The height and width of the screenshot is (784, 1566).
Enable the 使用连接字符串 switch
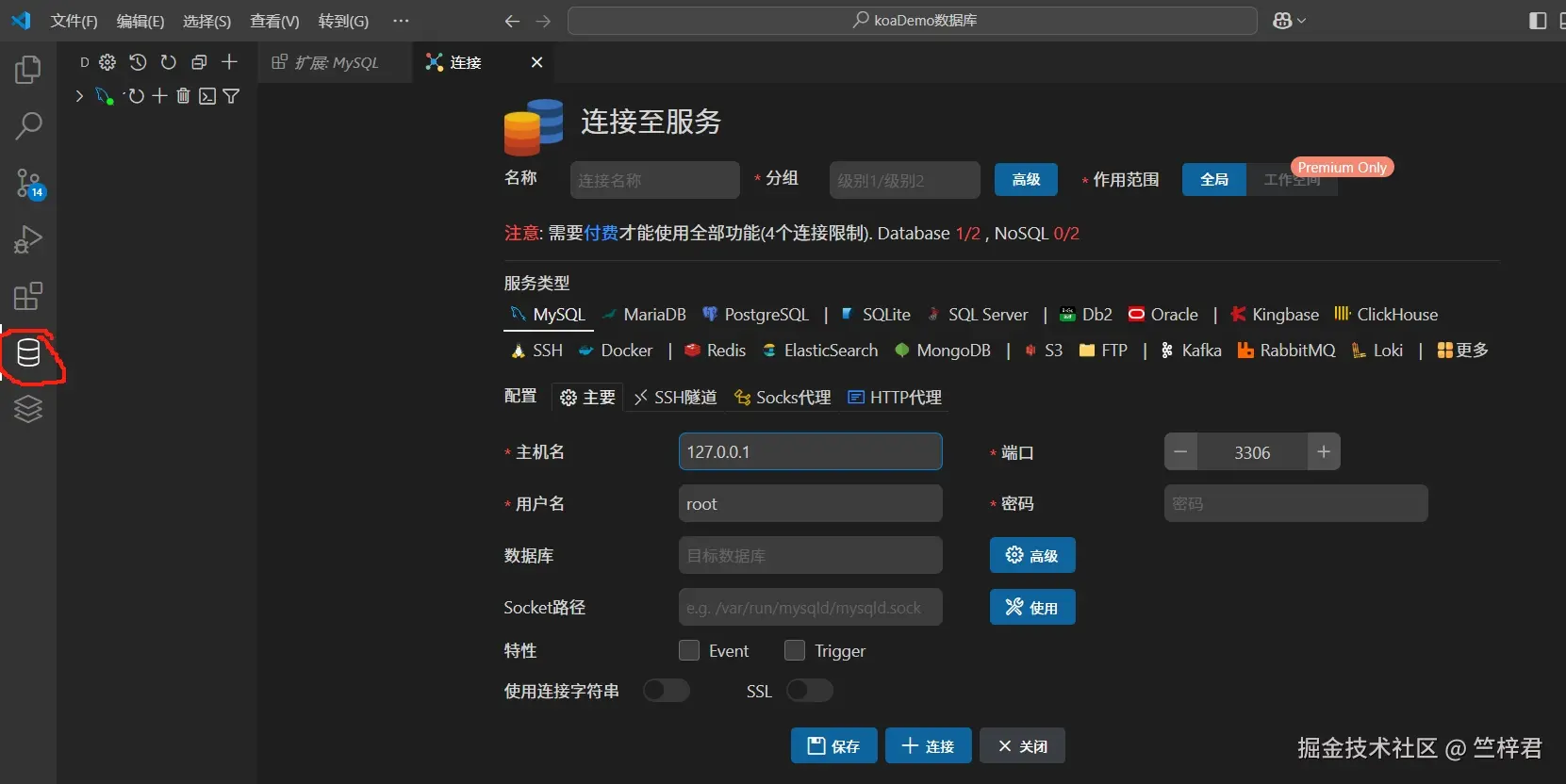(667, 691)
